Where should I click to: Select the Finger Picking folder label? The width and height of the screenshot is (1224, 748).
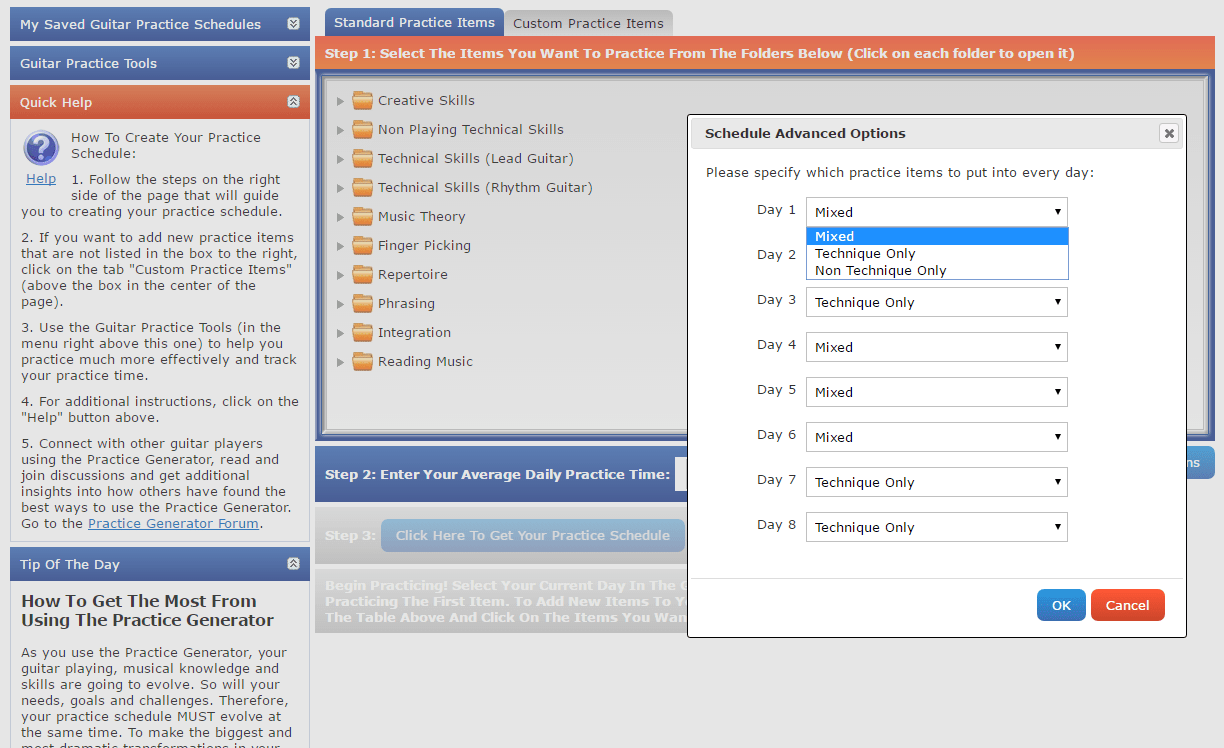pyautogui.click(x=424, y=245)
